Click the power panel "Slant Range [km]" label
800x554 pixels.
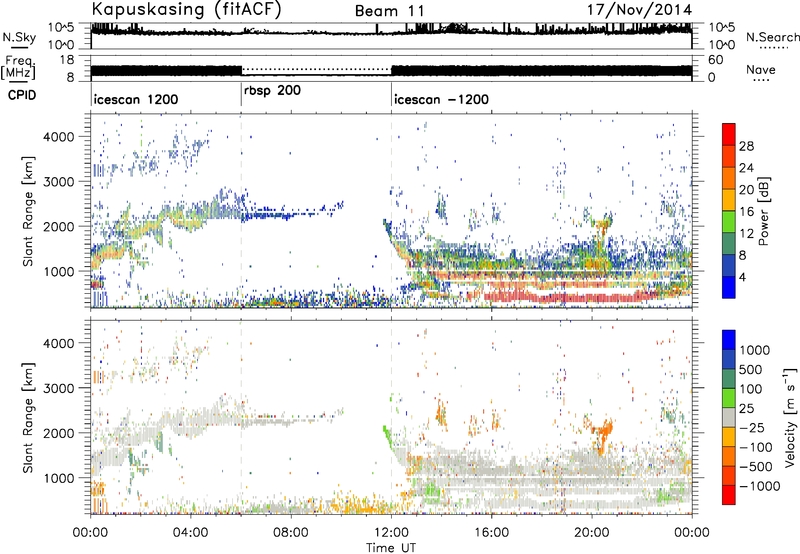[x=28, y=211]
